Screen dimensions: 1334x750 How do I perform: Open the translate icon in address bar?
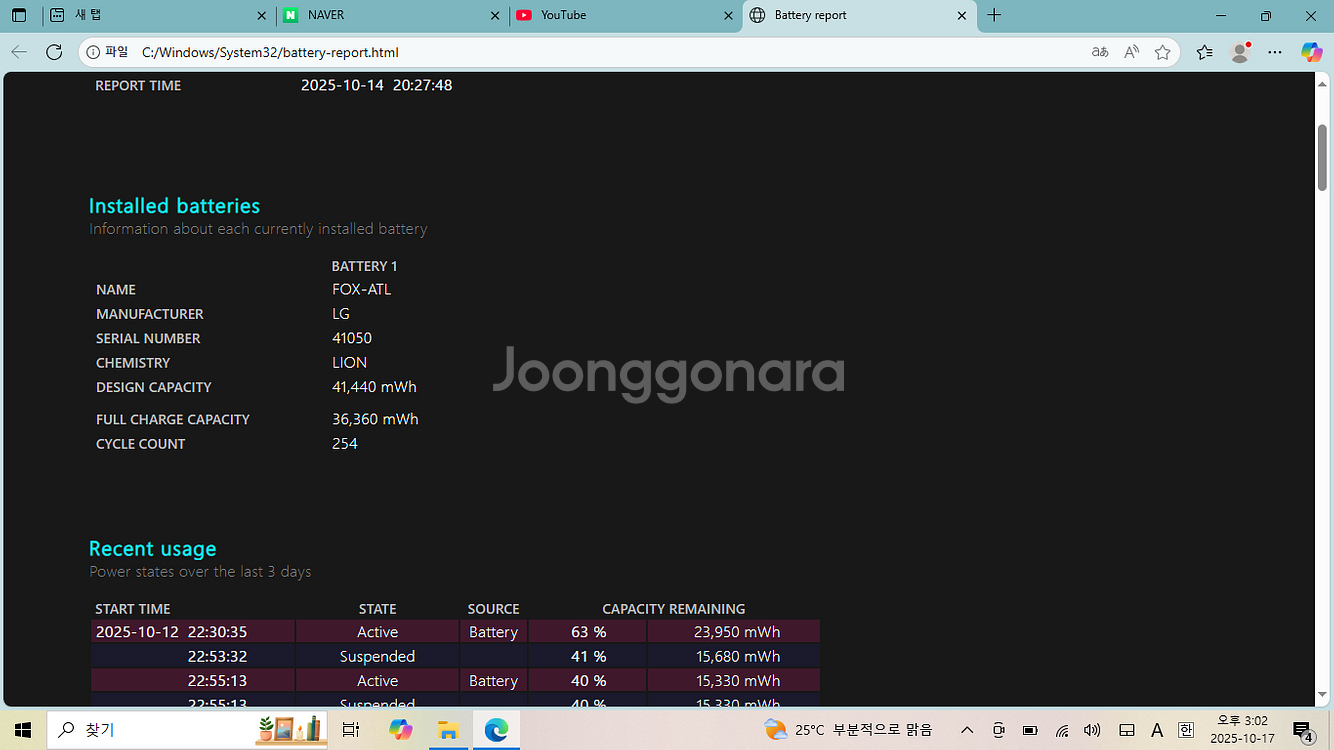tap(1100, 52)
